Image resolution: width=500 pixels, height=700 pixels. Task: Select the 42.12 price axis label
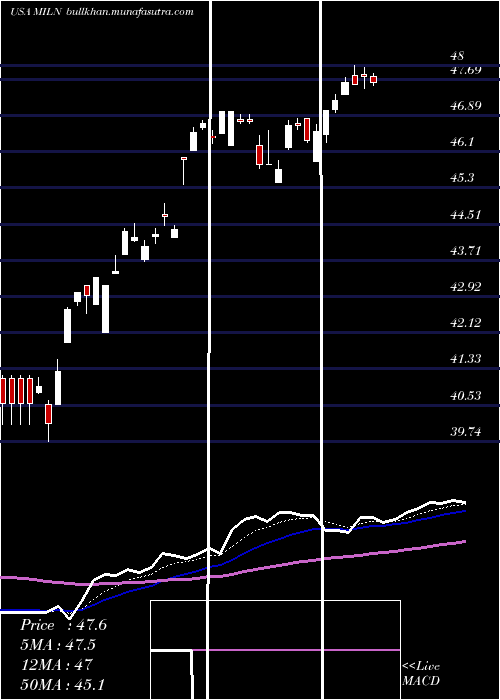coord(466,322)
